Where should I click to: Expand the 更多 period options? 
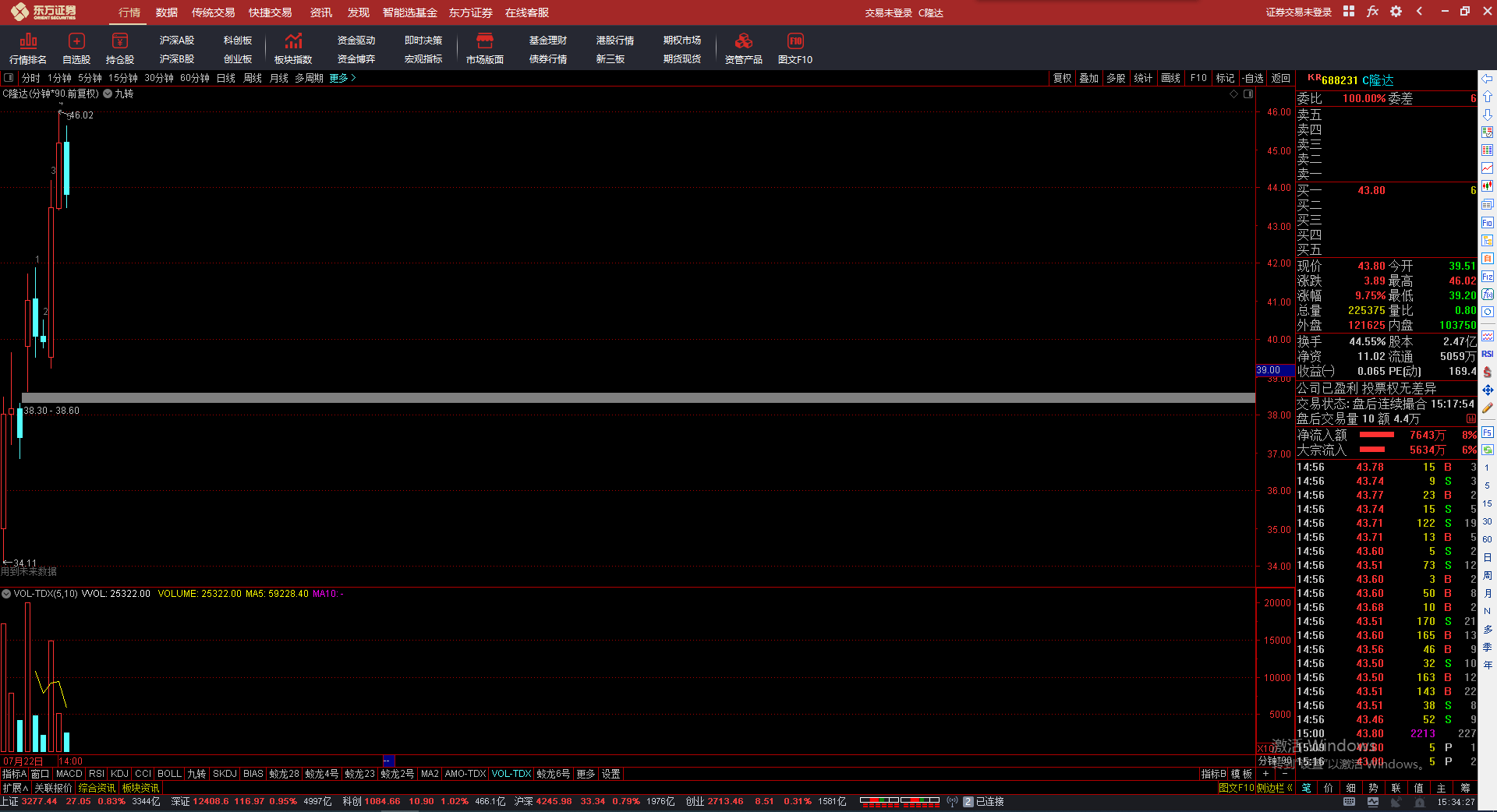342,78
